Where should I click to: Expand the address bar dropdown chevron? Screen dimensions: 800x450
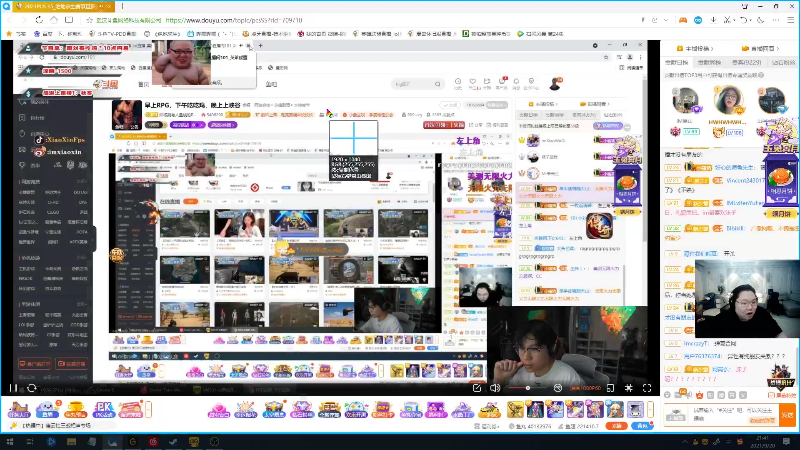pos(666,20)
